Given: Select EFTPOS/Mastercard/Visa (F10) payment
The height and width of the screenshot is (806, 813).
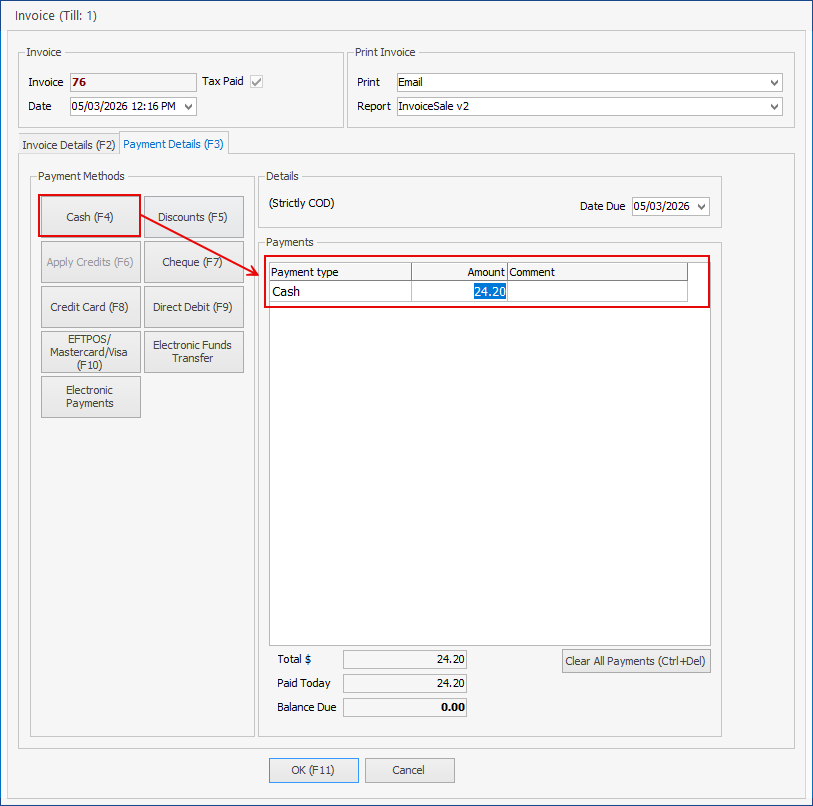Looking at the screenshot, I should click(x=91, y=352).
